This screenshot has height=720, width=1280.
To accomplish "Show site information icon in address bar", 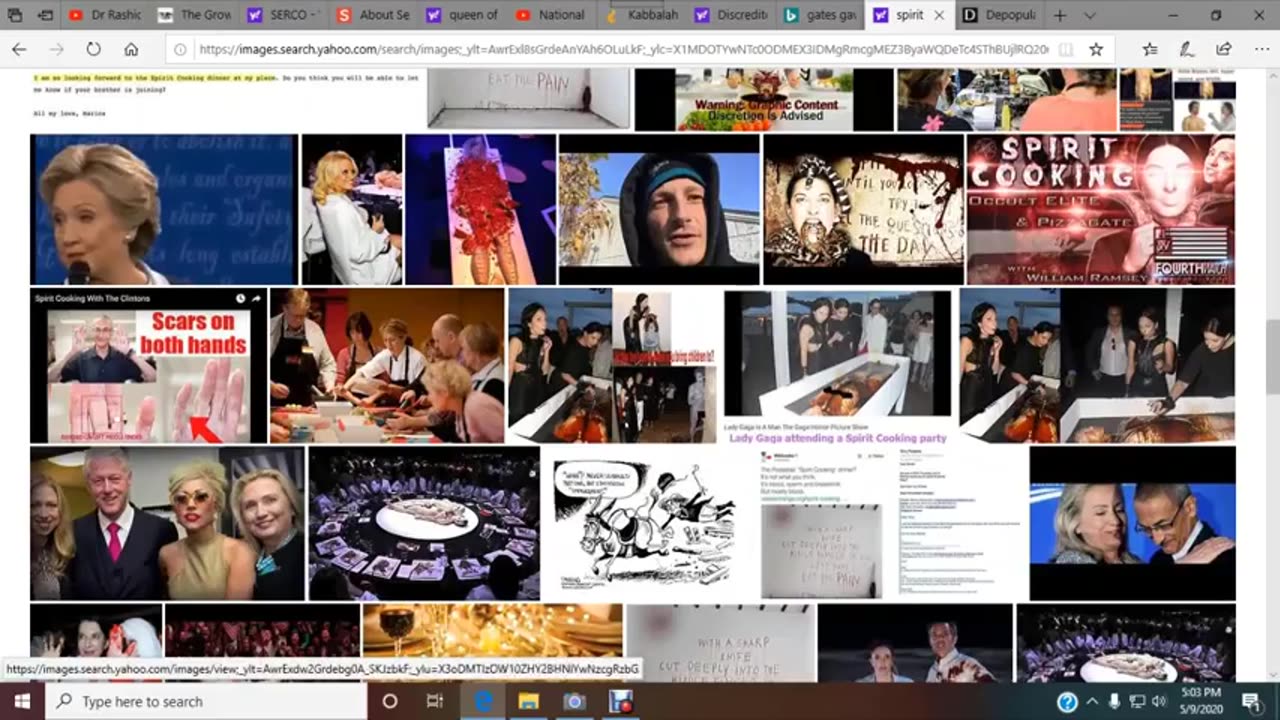I will point(180,49).
